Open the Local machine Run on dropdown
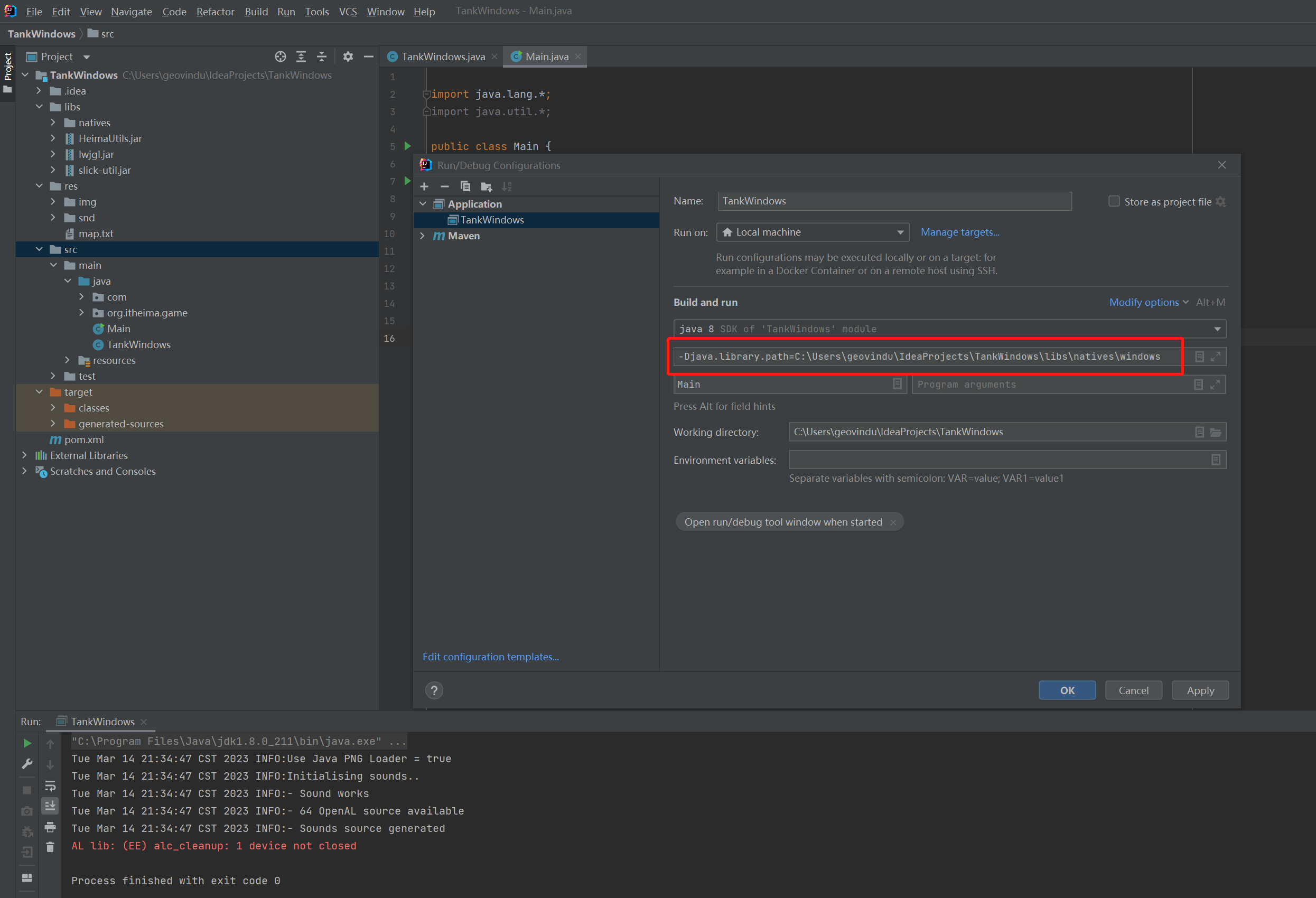 click(813, 232)
